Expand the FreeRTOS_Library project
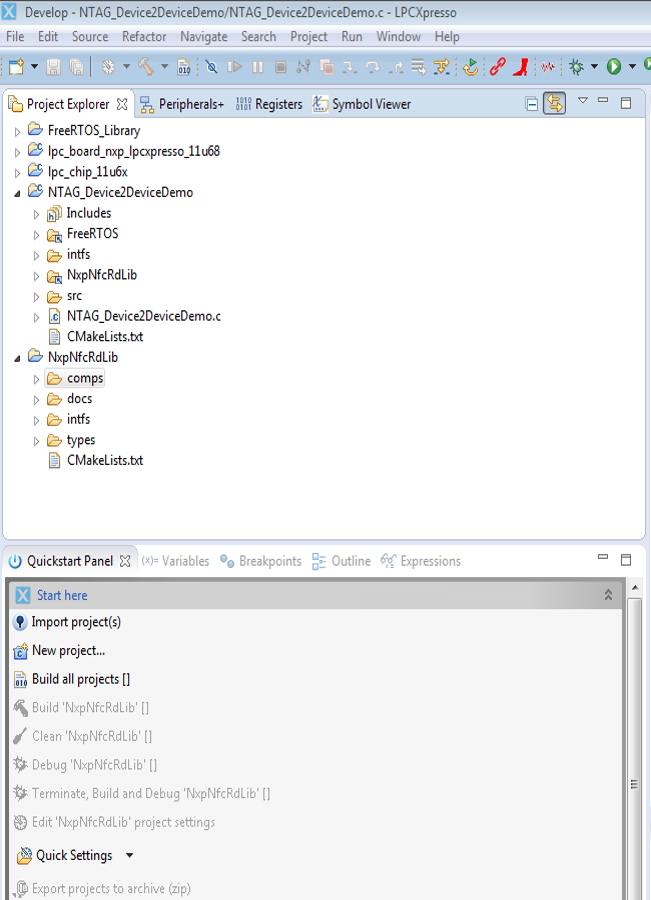Image resolution: width=651 pixels, height=900 pixels. tap(17, 131)
